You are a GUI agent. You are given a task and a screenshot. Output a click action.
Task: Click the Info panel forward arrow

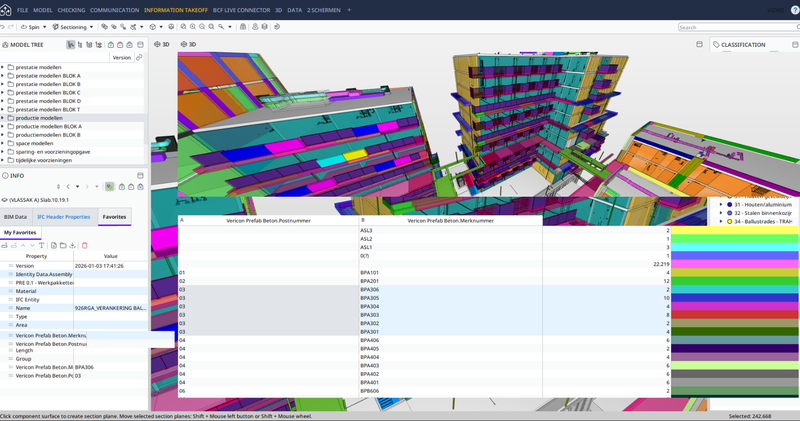pyautogui.click(x=87, y=187)
